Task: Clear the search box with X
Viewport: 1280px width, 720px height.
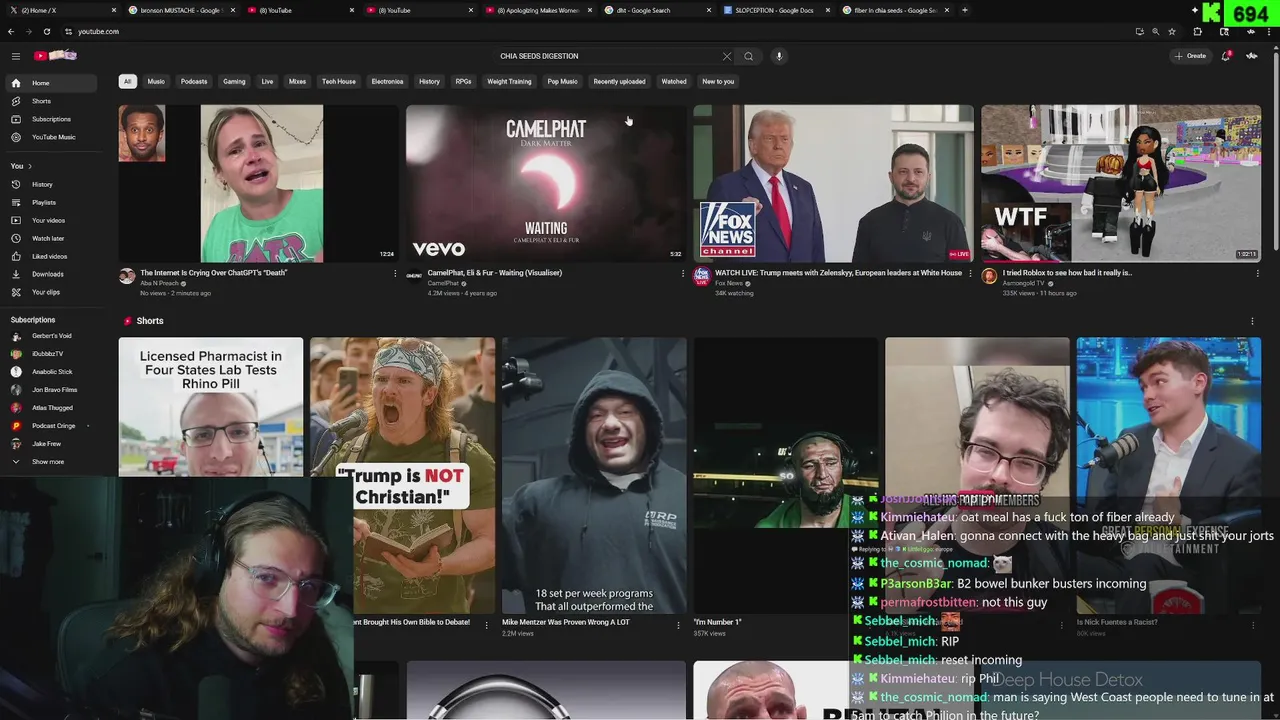Action: tap(727, 56)
